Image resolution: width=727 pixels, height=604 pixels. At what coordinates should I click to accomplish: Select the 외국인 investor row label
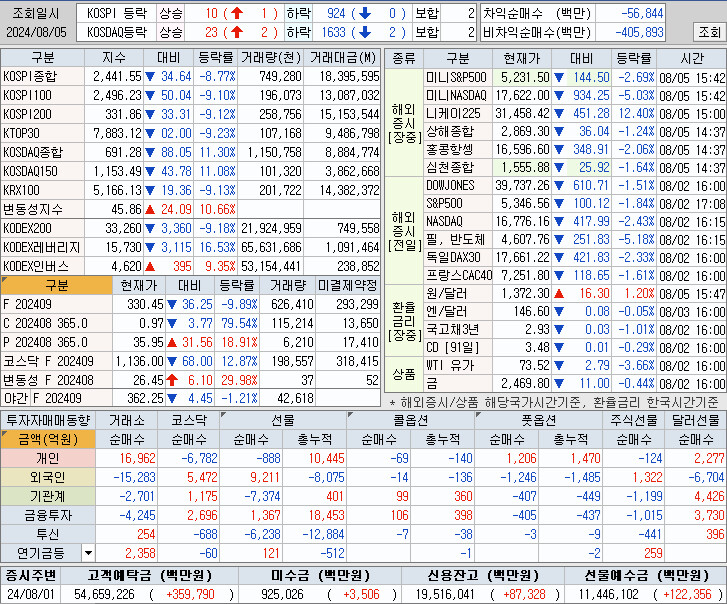[x=48, y=477]
